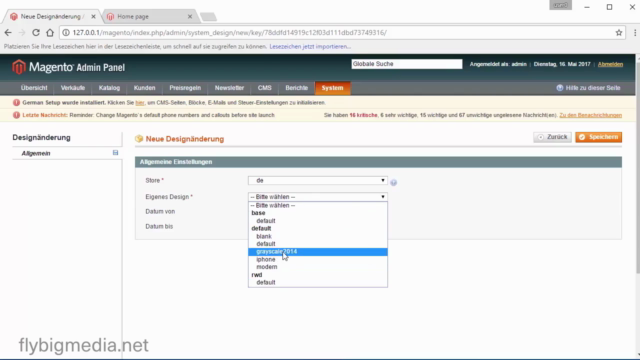Click the Abmelden link
Image resolution: width=640 pixels, height=360 pixels.
[610, 64]
